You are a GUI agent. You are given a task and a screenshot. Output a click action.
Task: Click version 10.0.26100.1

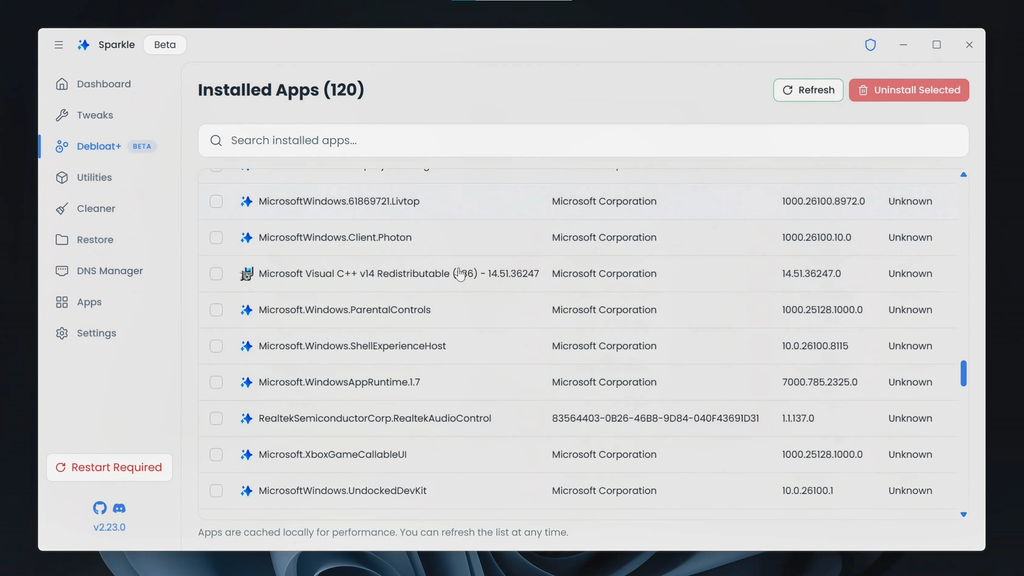[807, 490]
